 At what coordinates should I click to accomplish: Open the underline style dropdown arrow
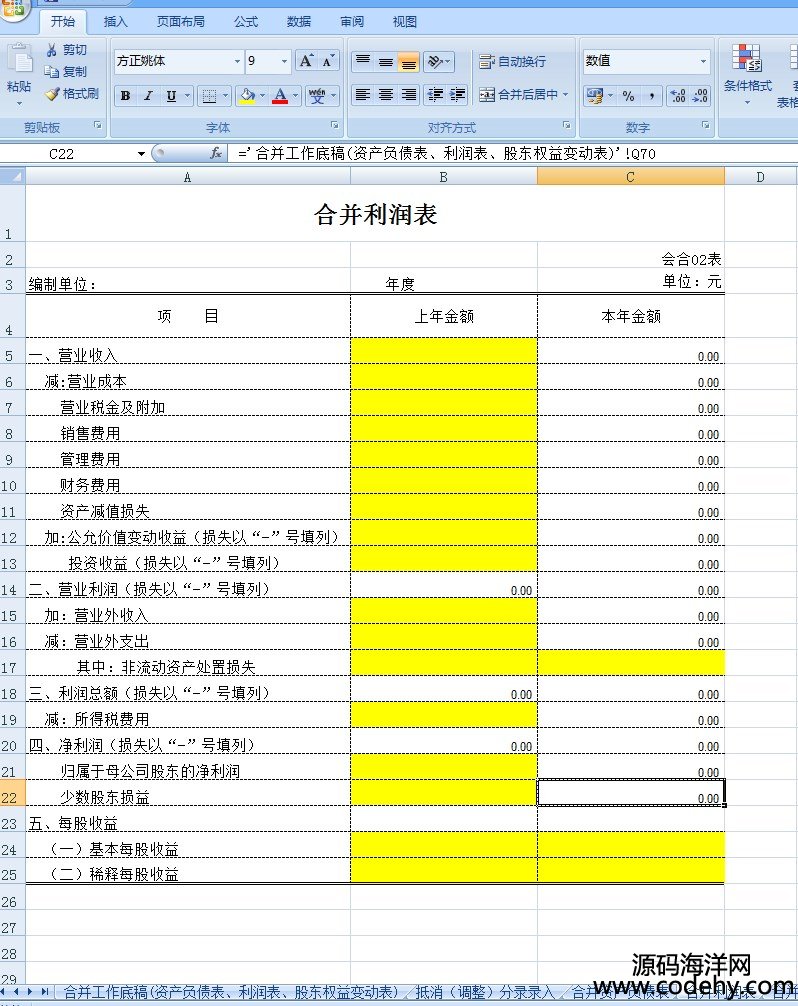(x=187, y=96)
